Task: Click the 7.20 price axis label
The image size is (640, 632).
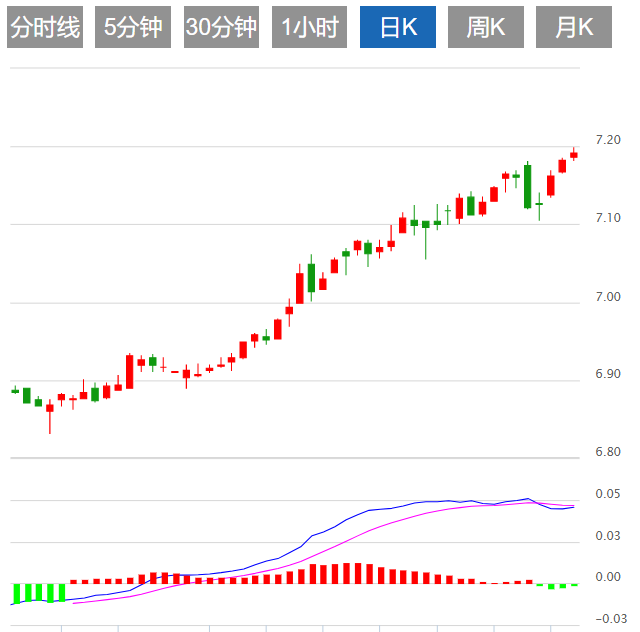Action: tap(607, 140)
